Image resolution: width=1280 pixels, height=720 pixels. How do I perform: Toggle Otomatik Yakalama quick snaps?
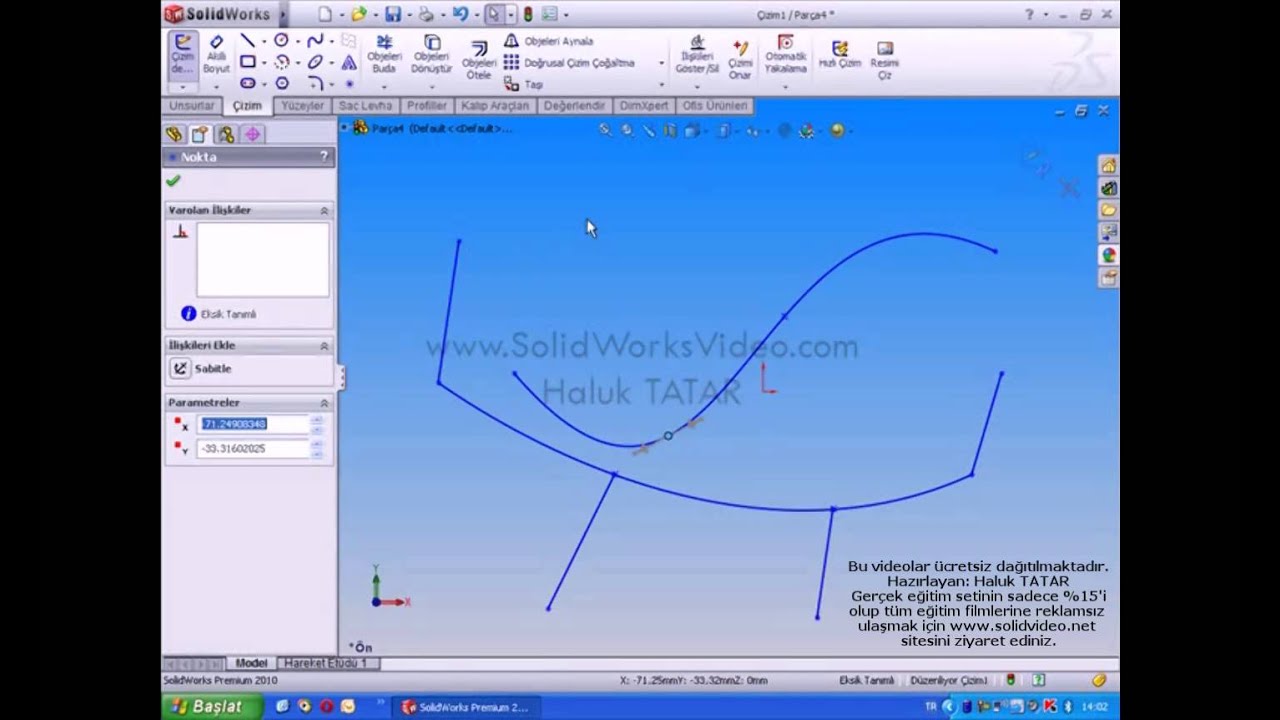pos(785,55)
